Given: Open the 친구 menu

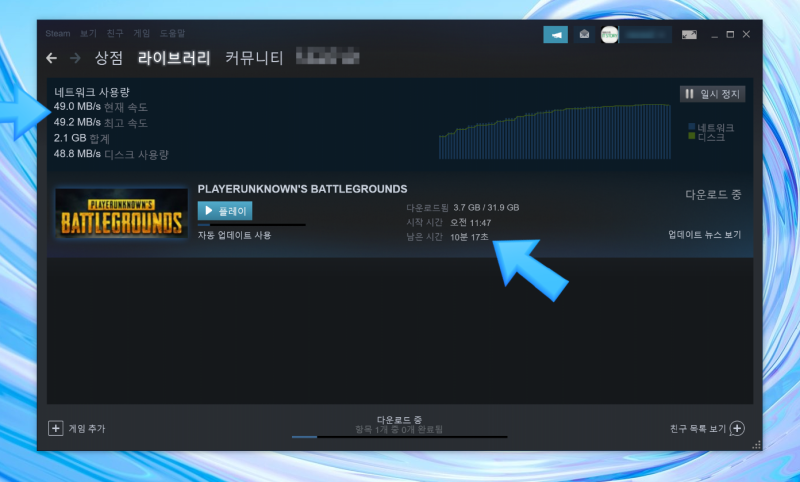Looking at the screenshot, I should pos(115,34).
